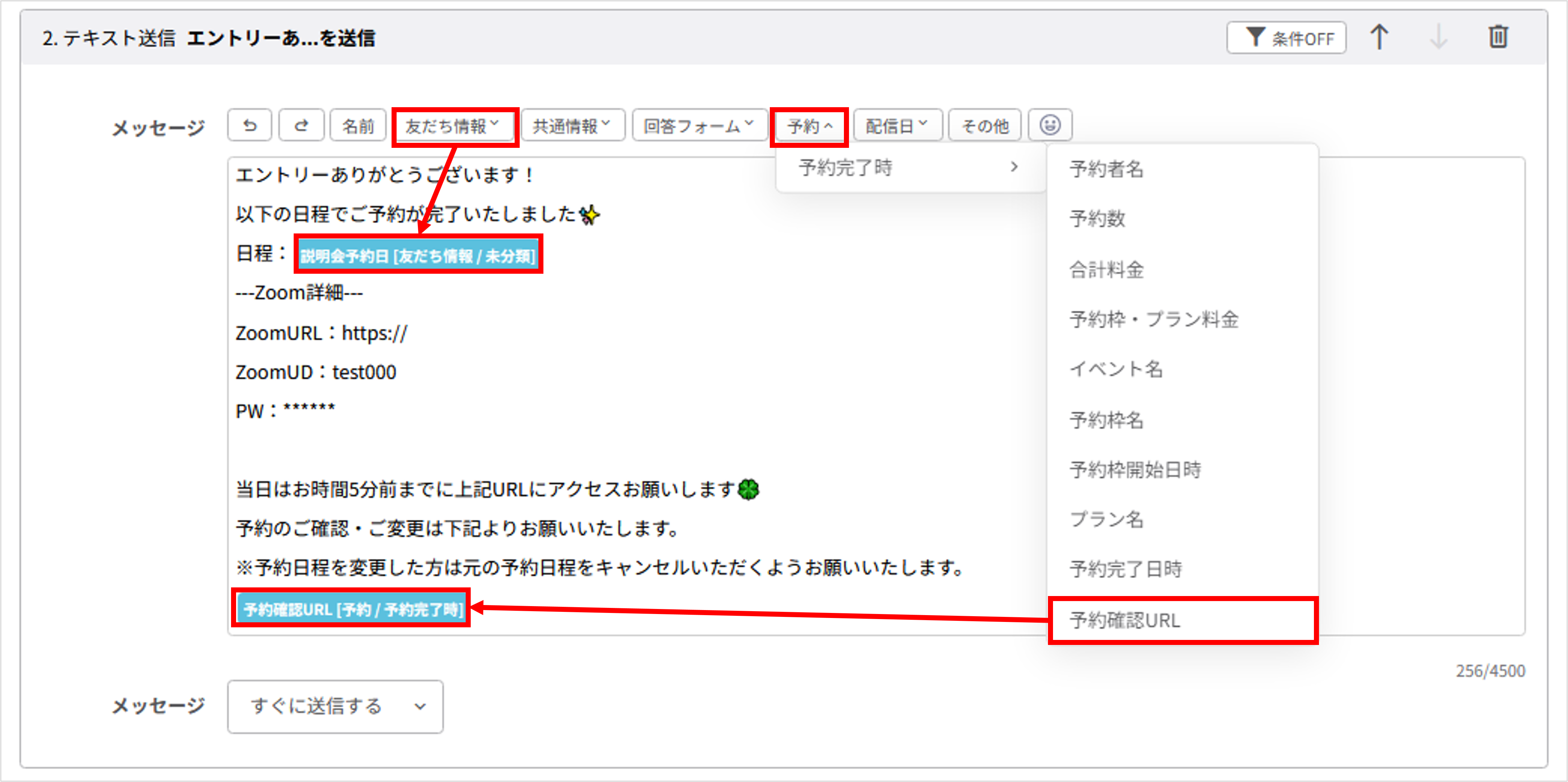Select 予約完了日時 menu entry
Viewport: 1568px width, 782px height.
coord(1182,569)
